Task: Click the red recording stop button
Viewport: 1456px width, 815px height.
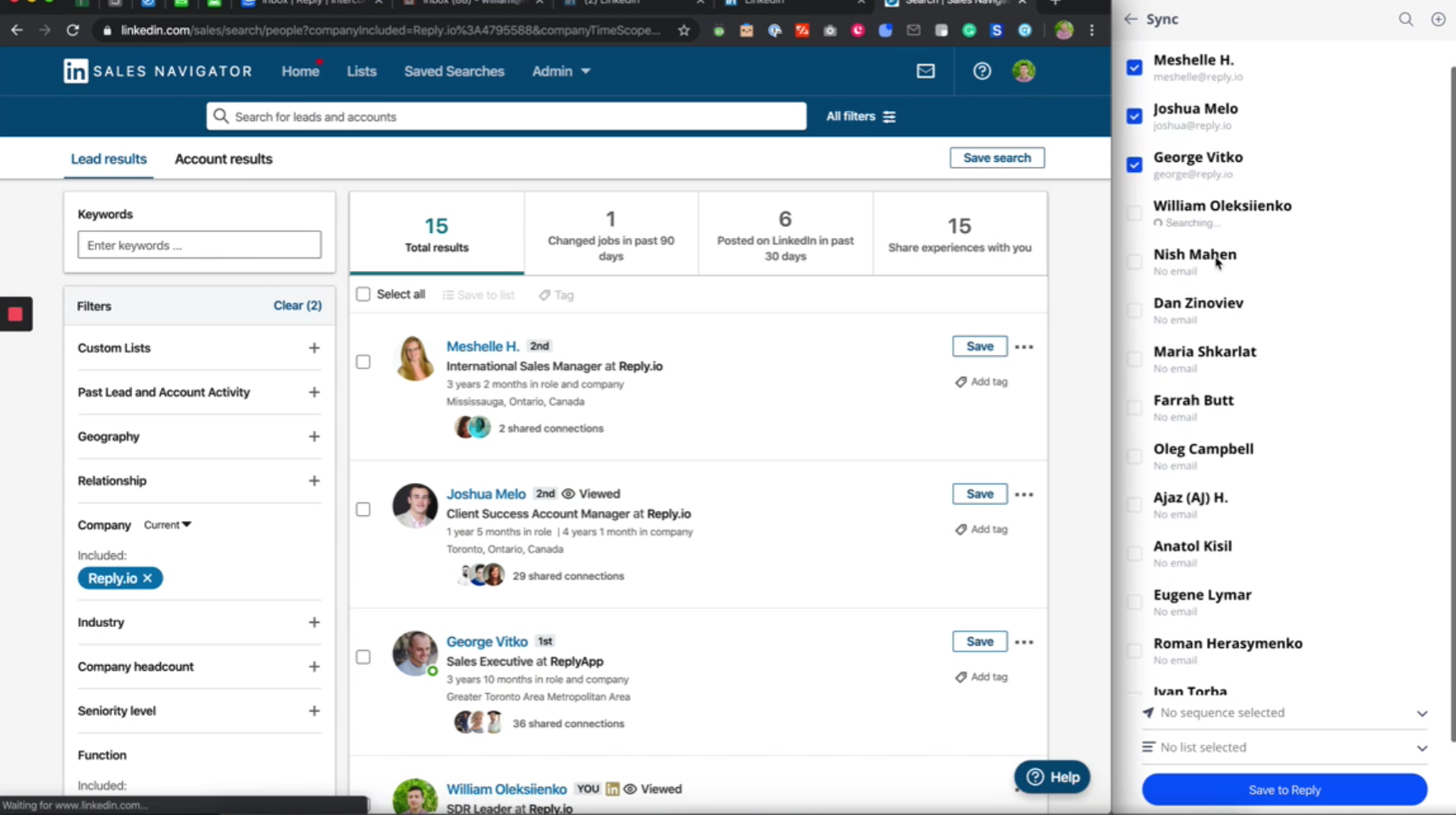Action: pos(15,314)
